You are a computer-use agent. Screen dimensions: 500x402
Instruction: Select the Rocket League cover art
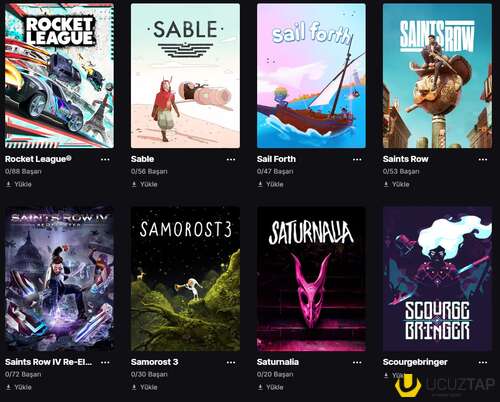pyautogui.click(x=59, y=76)
